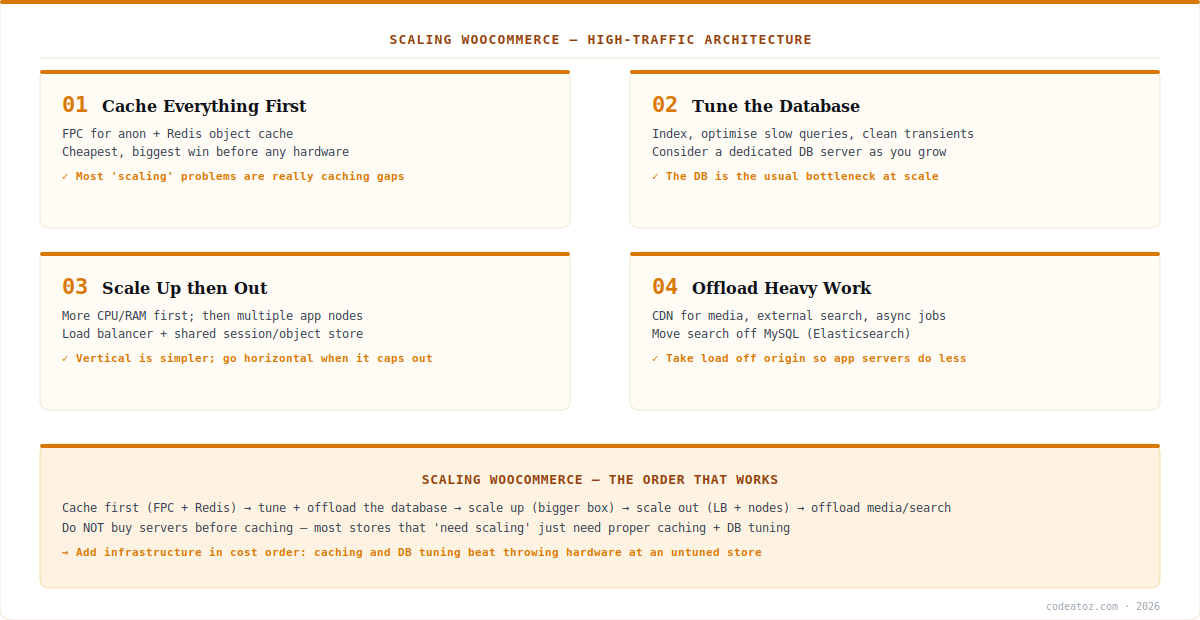Click the note 'The DB is the usual bottleneck at scale'
Viewport: 1200px width, 620px height.
click(x=795, y=176)
